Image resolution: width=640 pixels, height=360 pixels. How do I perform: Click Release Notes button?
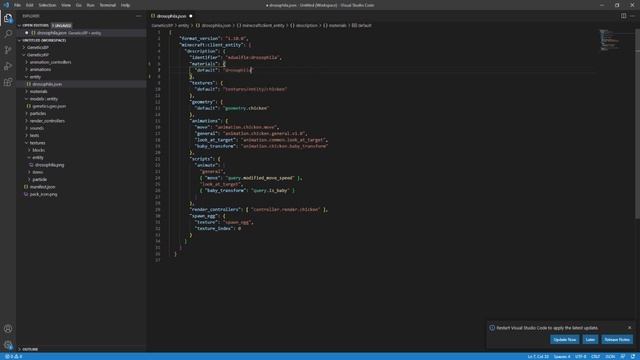[617, 340]
